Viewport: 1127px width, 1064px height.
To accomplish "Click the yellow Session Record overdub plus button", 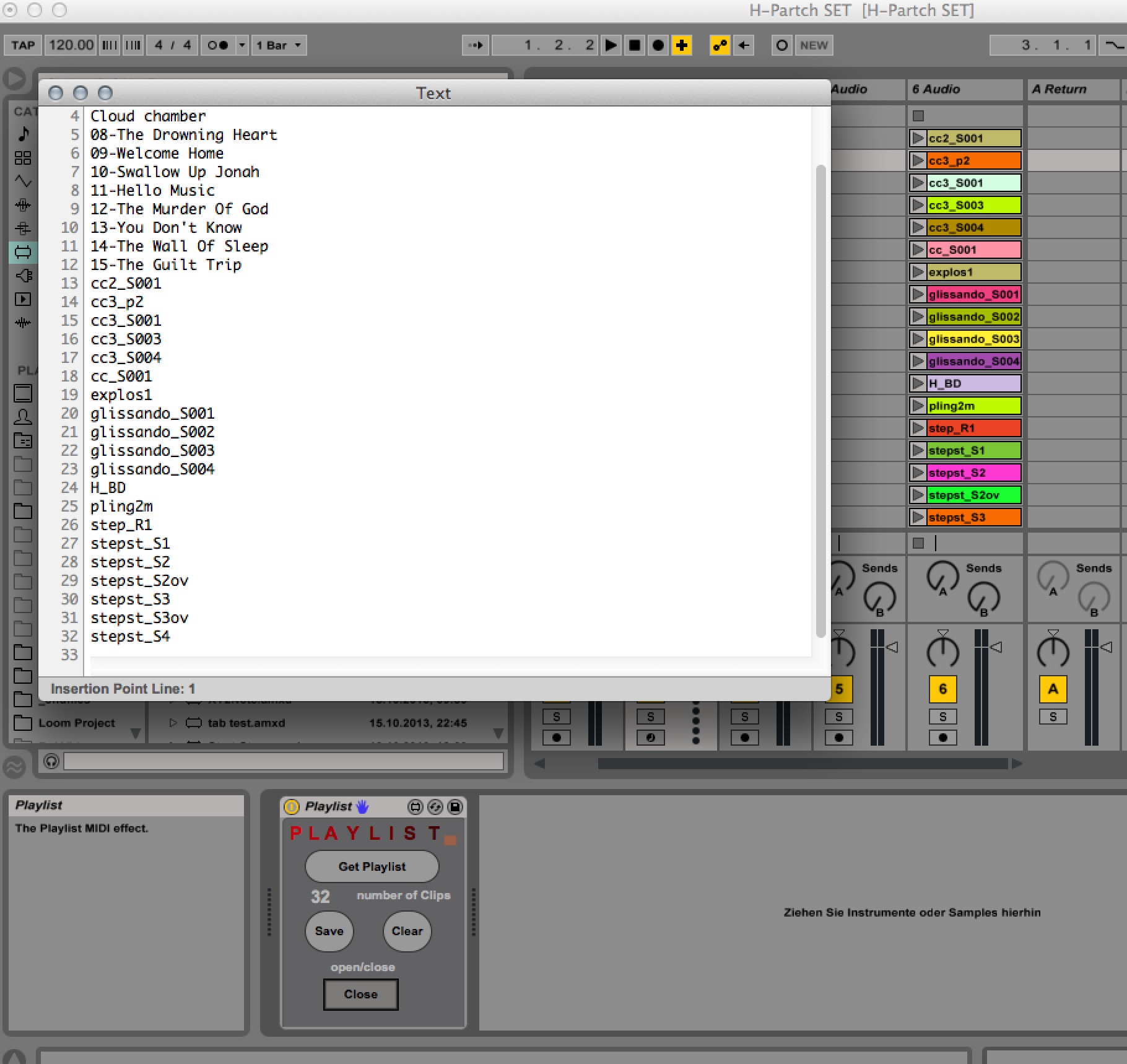I will 682,45.
